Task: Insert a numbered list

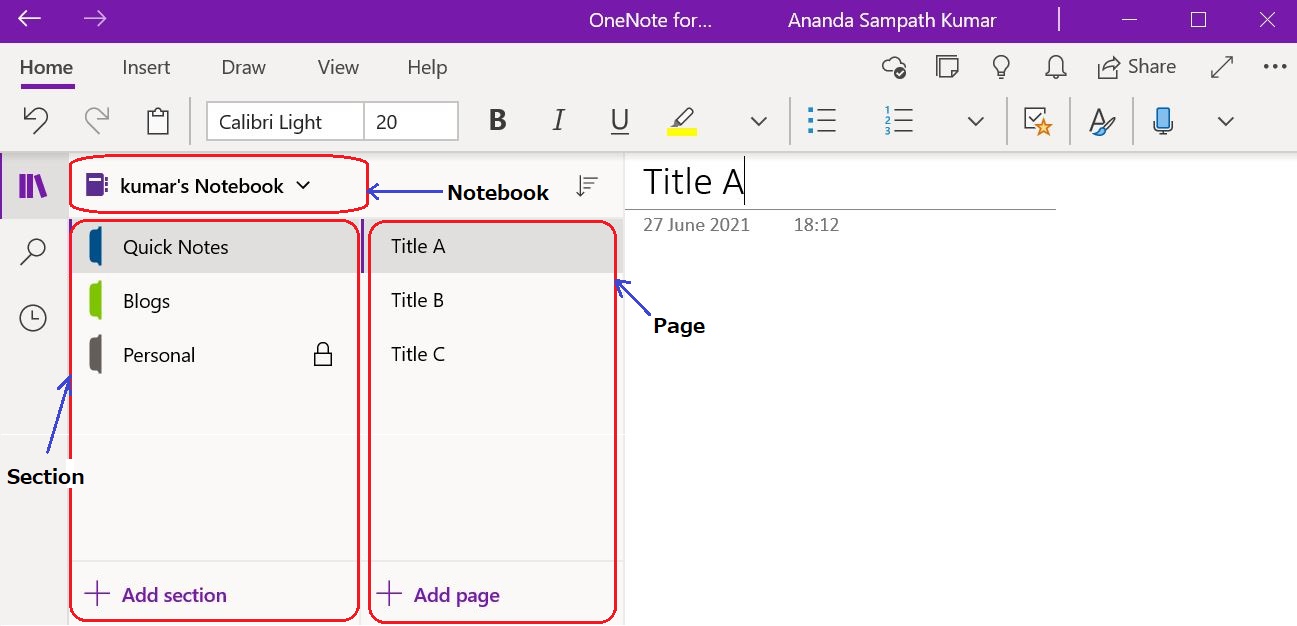Action: point(899,121)
